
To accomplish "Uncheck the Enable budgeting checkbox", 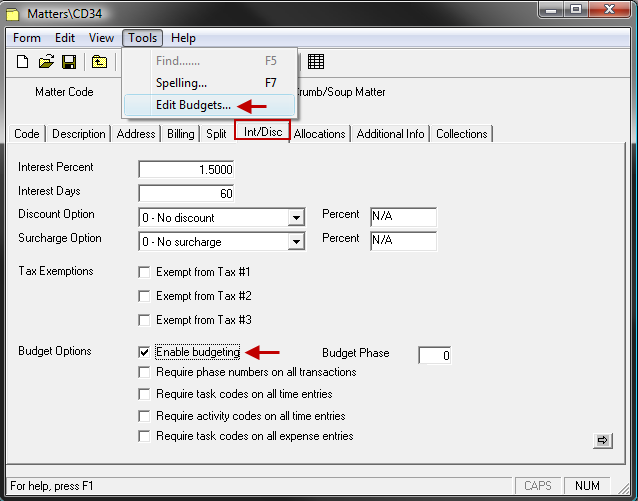I will coord(145,353).
